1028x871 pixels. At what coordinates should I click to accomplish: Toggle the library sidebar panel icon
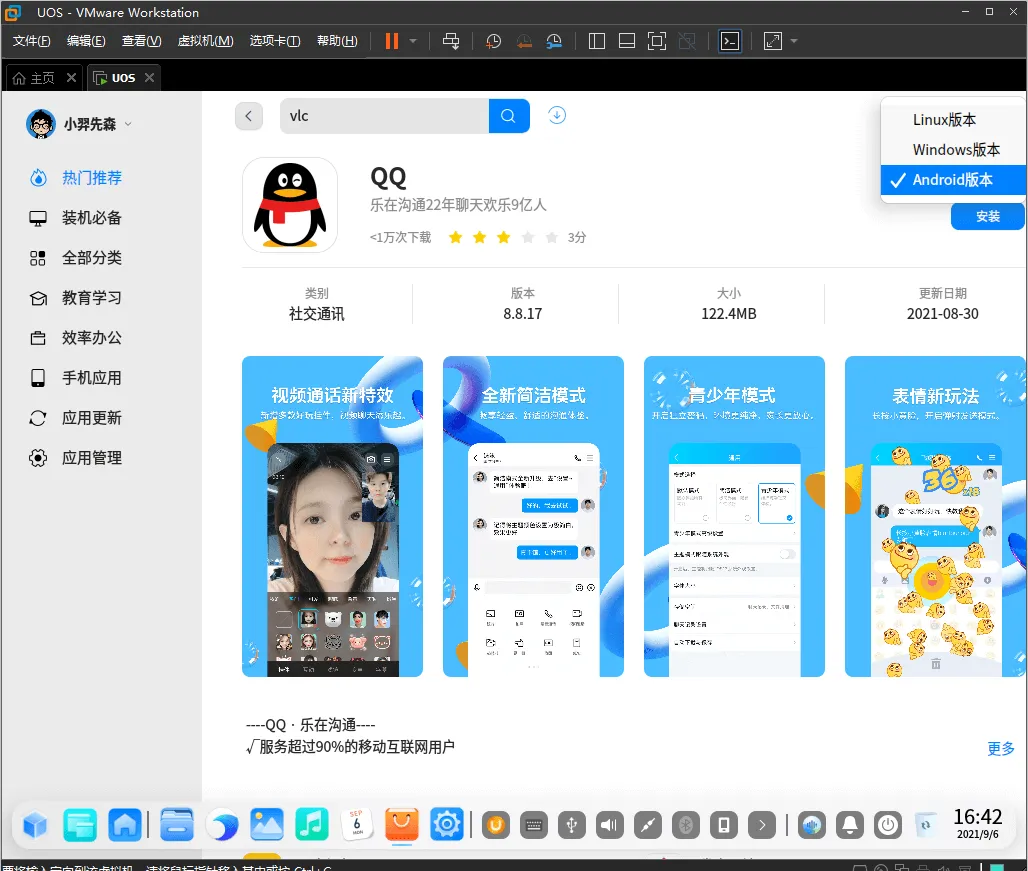[x=597, y=41]
